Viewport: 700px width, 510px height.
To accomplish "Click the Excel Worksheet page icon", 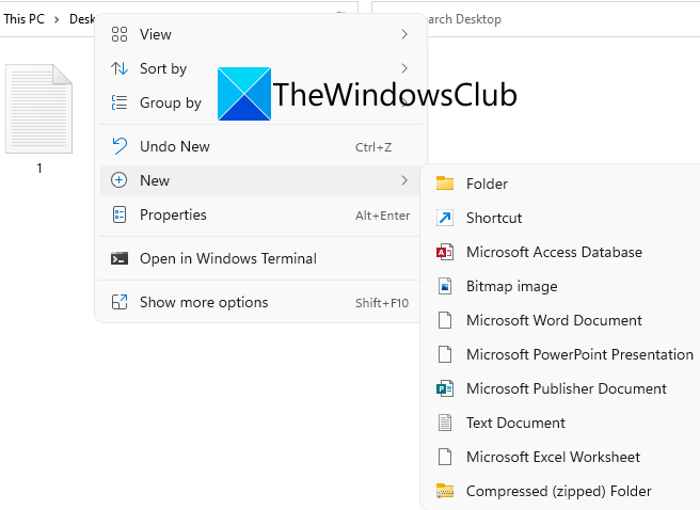I will click(x=445, y=457).
